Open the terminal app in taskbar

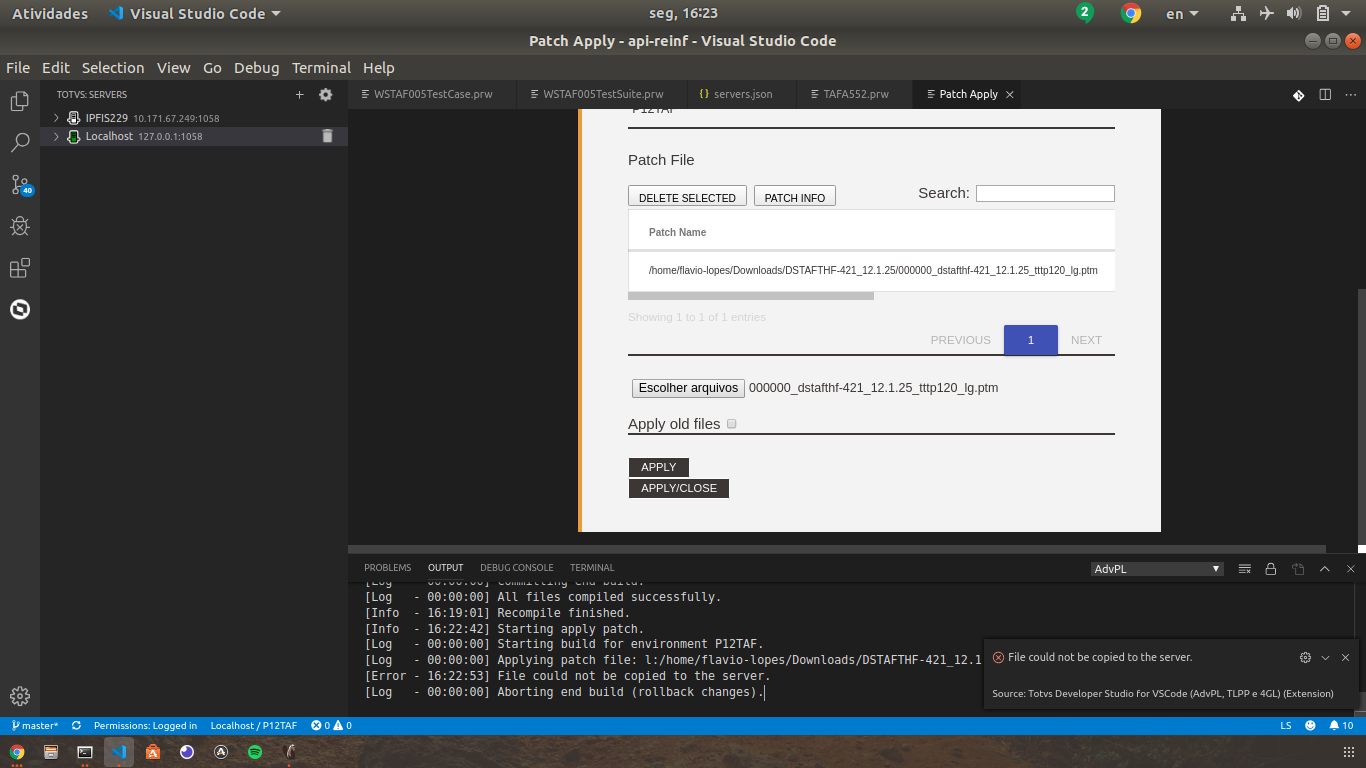tap(85, 752)
